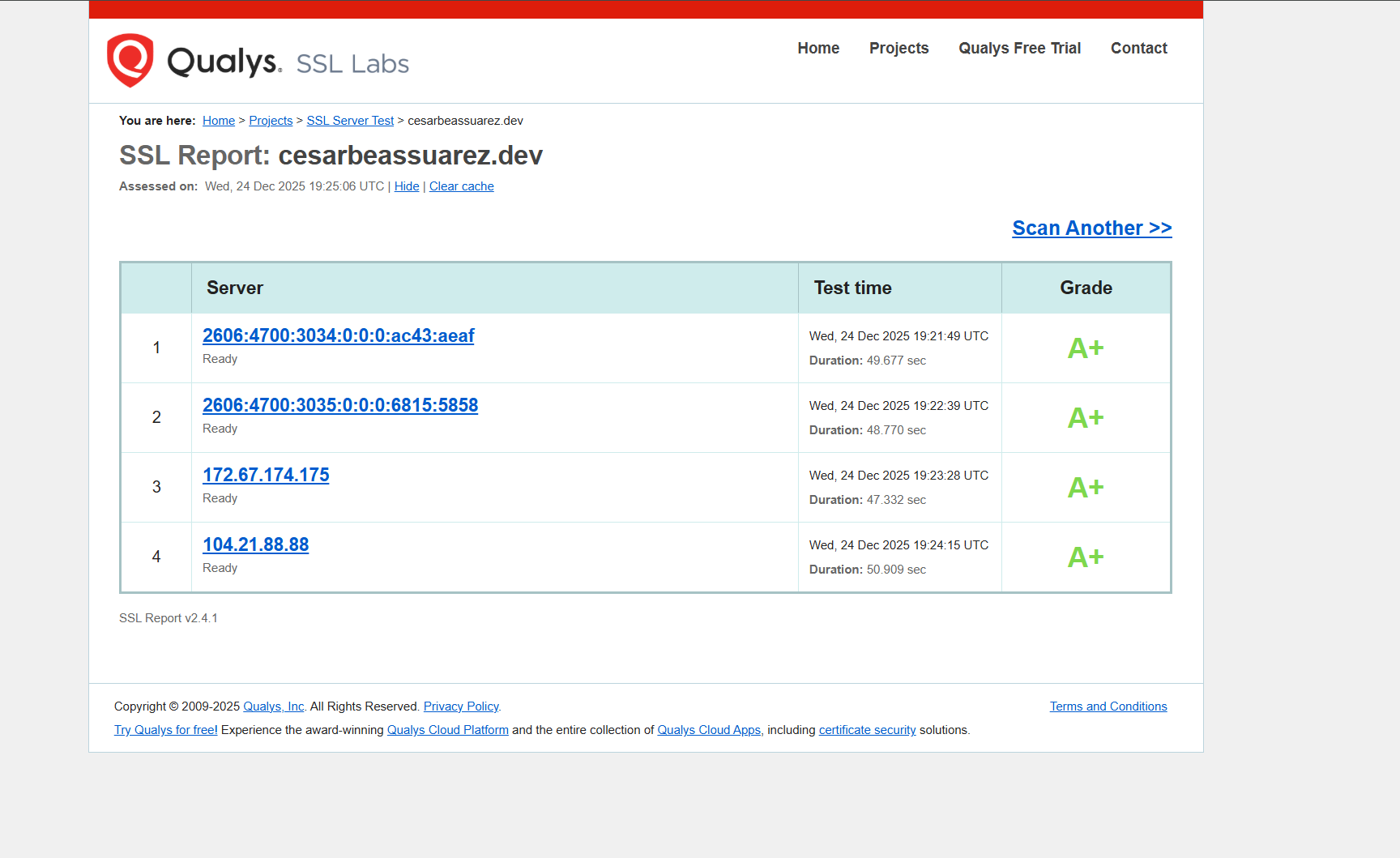Open the Qualys, Inc copyright link
The width and height of the screenshot is (1400, 858).
273,706
